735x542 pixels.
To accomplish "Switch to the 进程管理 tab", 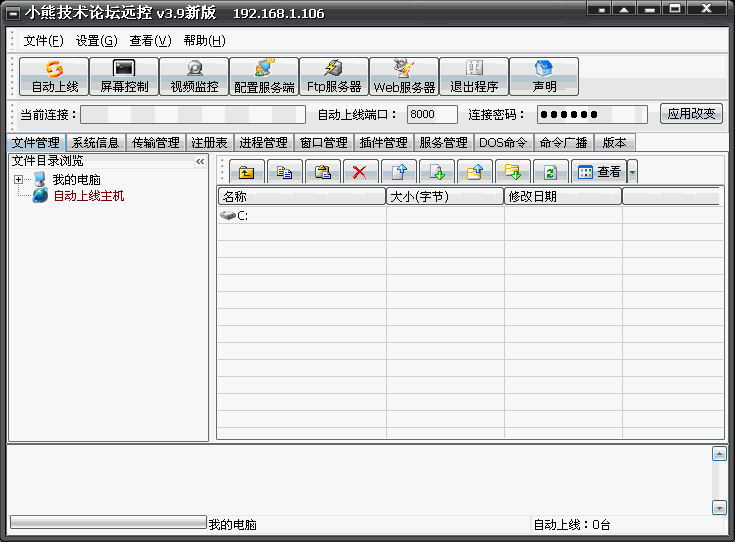I will pyautogui.click(x=264, y=143).
